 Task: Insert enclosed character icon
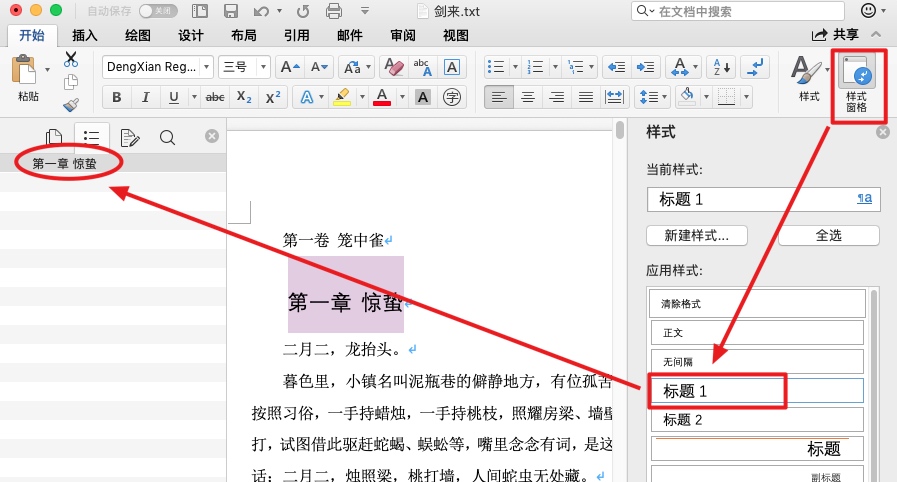coord(452,97)
